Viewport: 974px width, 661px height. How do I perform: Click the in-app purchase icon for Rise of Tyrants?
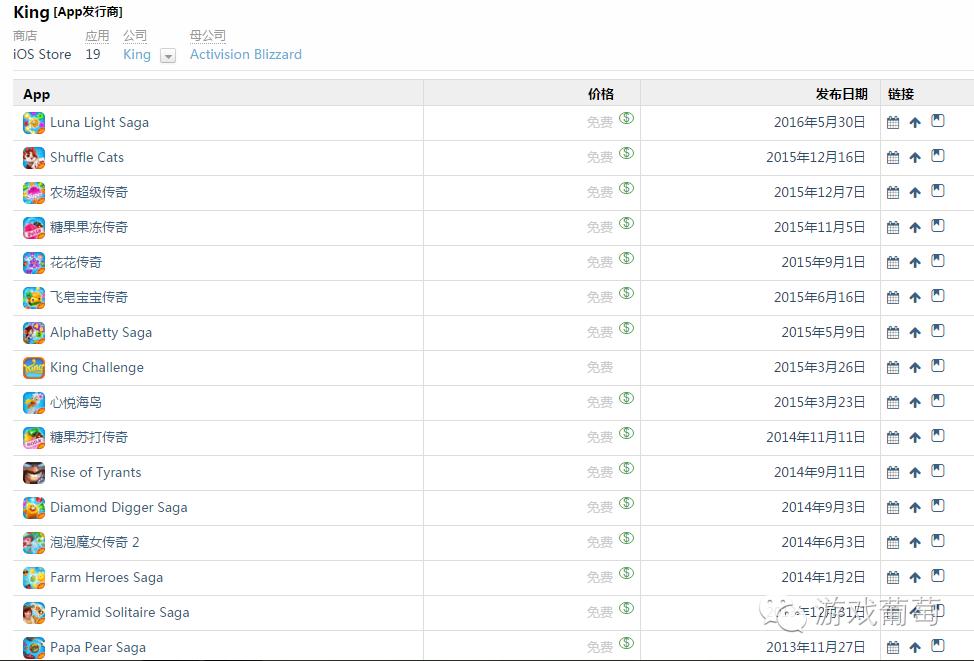626,467
